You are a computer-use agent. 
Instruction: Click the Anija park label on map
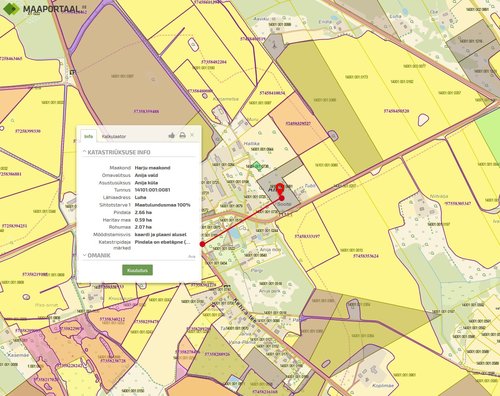coord(270,291)
